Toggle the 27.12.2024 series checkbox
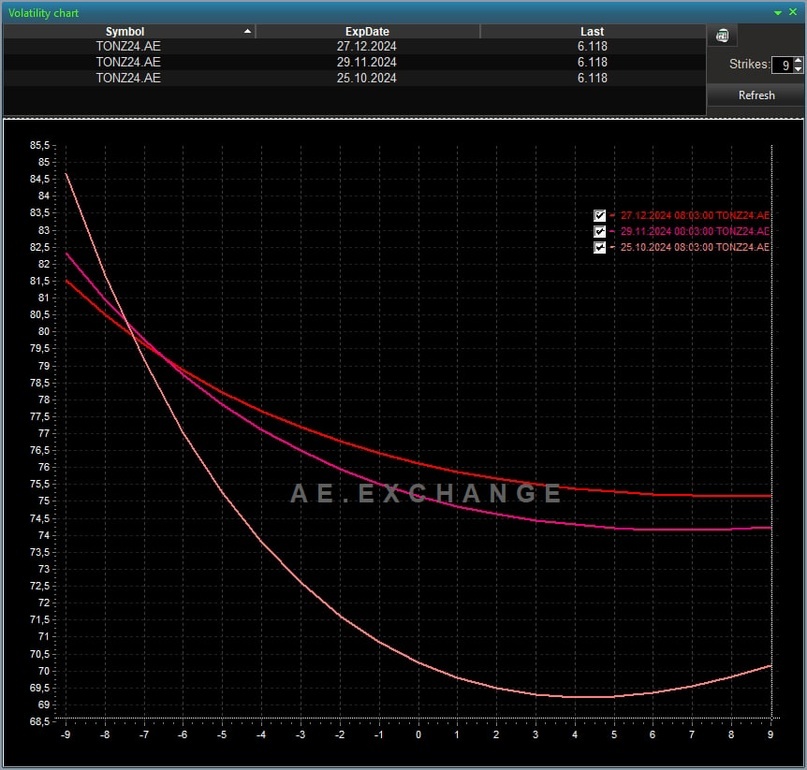The height and width of the screenshot is (770, 807). tap(599, 216)
